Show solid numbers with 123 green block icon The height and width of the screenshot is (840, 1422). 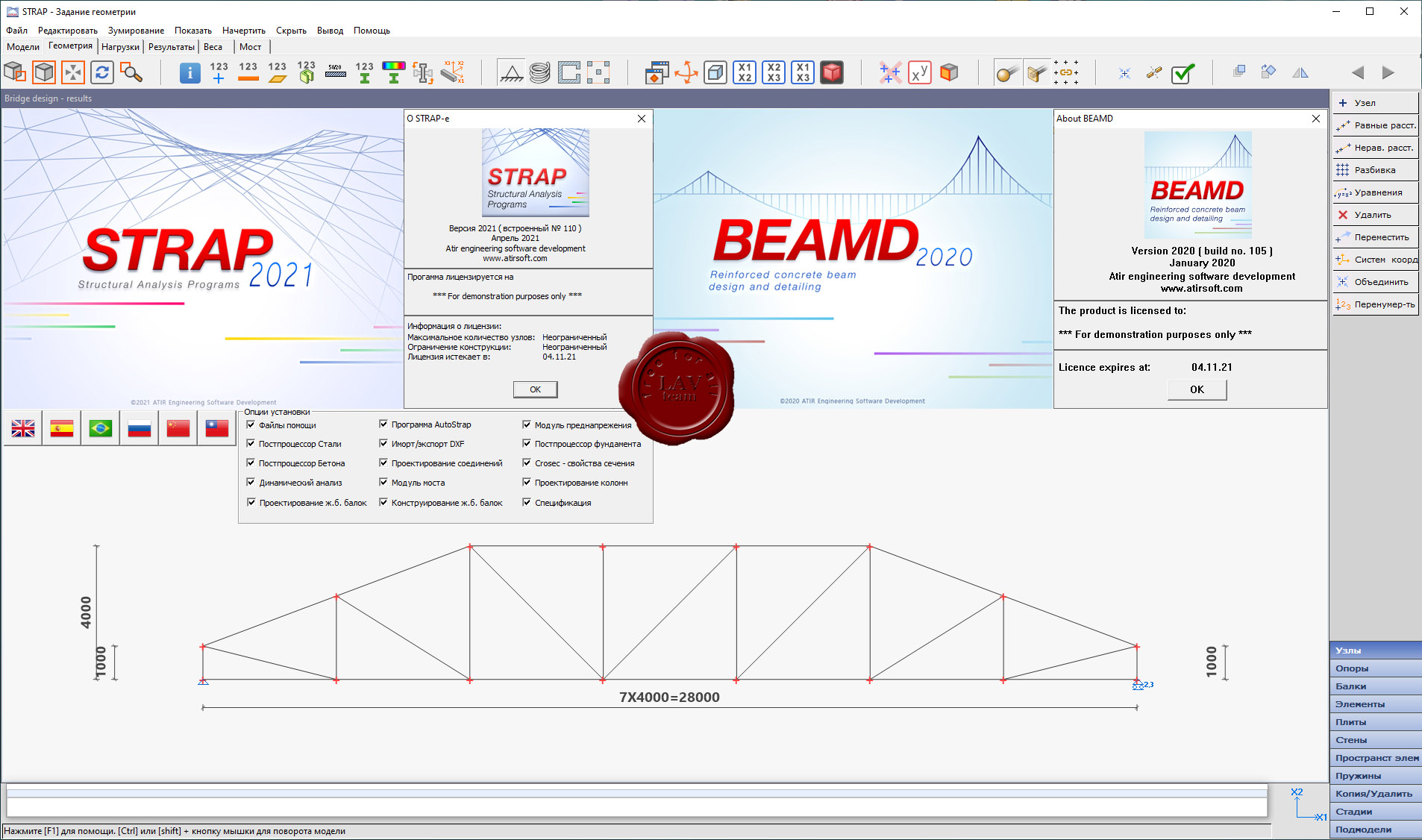[x=306, y=72]
